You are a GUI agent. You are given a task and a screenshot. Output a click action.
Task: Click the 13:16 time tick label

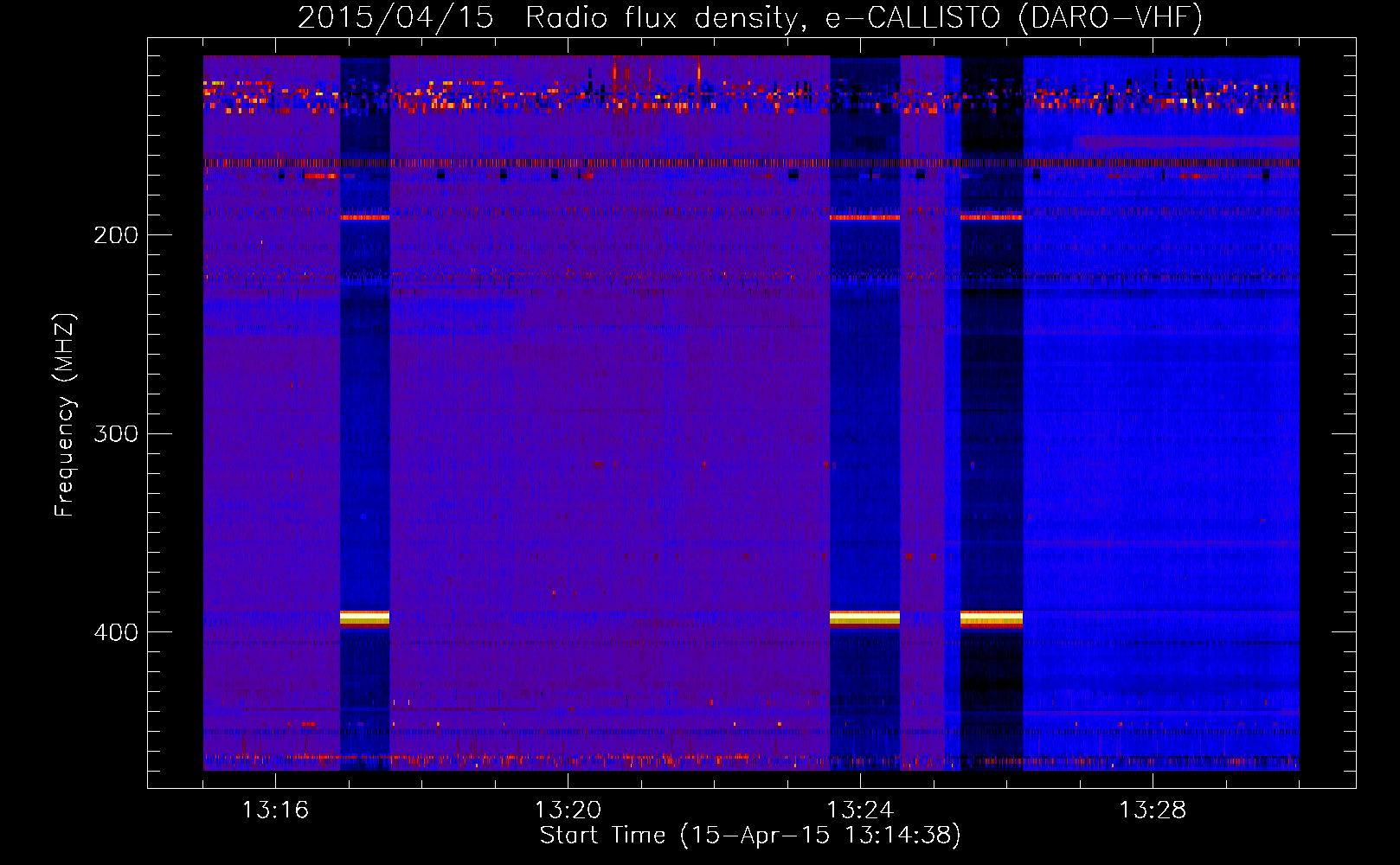pos(275,810)
